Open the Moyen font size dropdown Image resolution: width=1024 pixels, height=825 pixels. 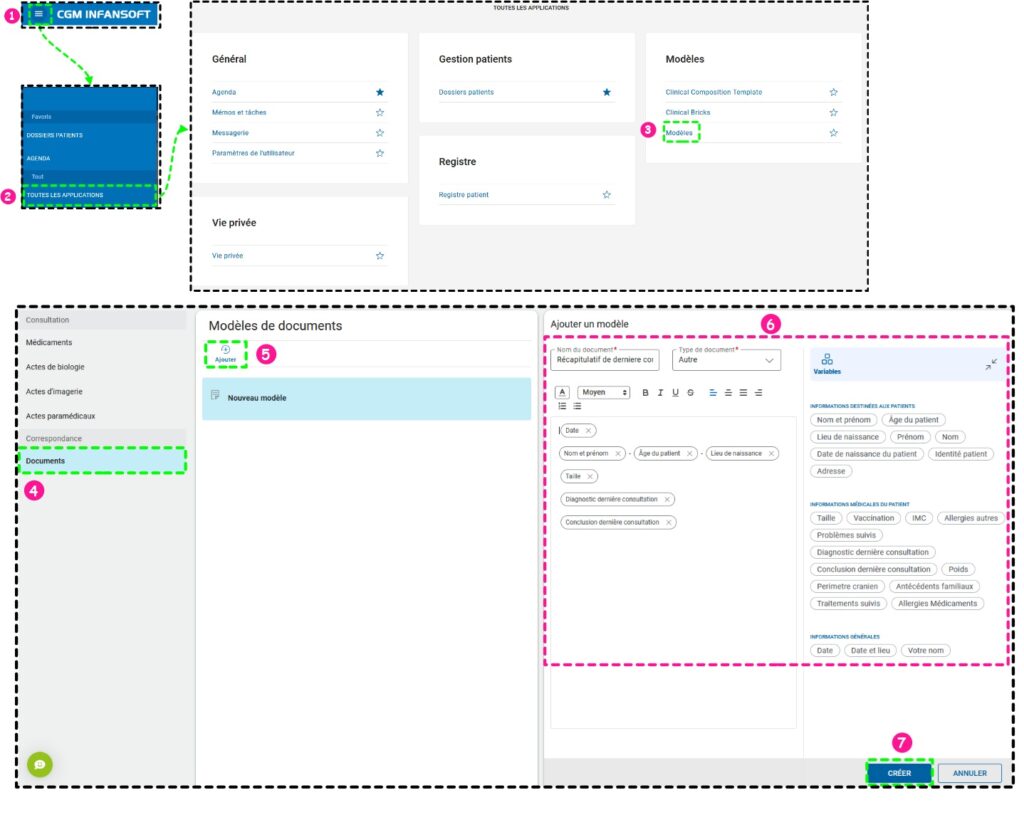tap(604, 393)
